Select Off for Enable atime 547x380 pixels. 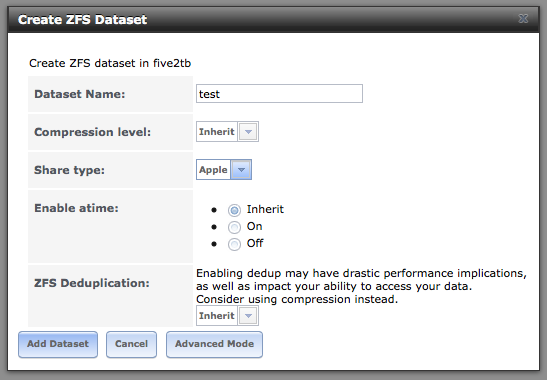coord(234,244)
